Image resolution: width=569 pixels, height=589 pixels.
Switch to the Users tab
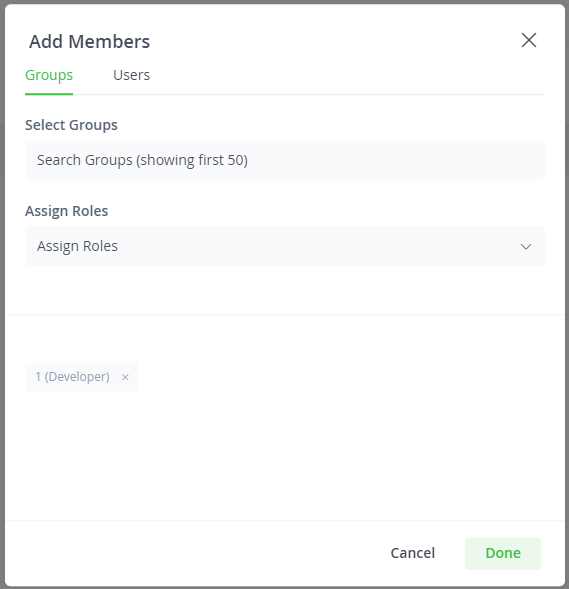pyautogui.click(x=131, y=75)
